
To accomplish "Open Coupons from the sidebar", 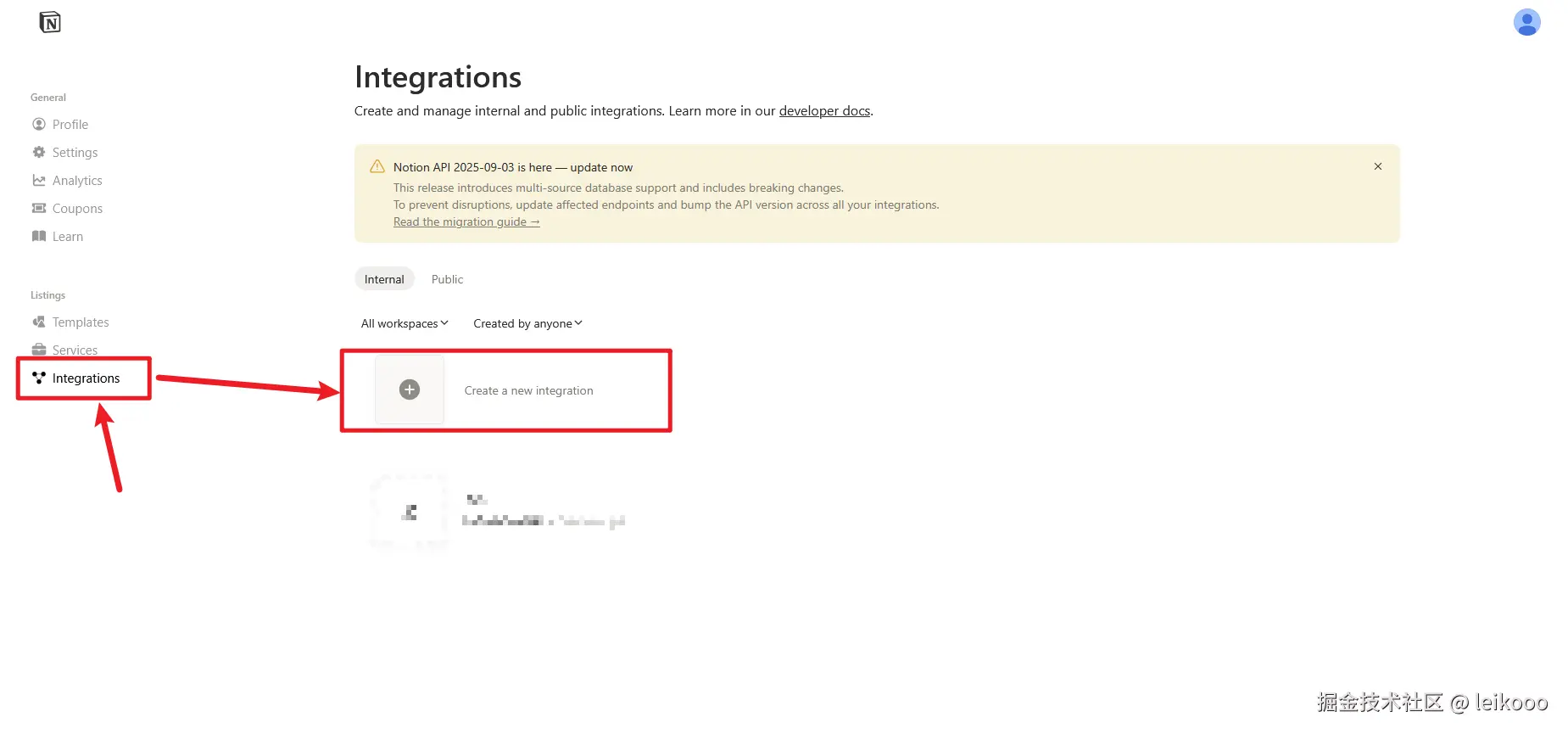I will (76, 209).
